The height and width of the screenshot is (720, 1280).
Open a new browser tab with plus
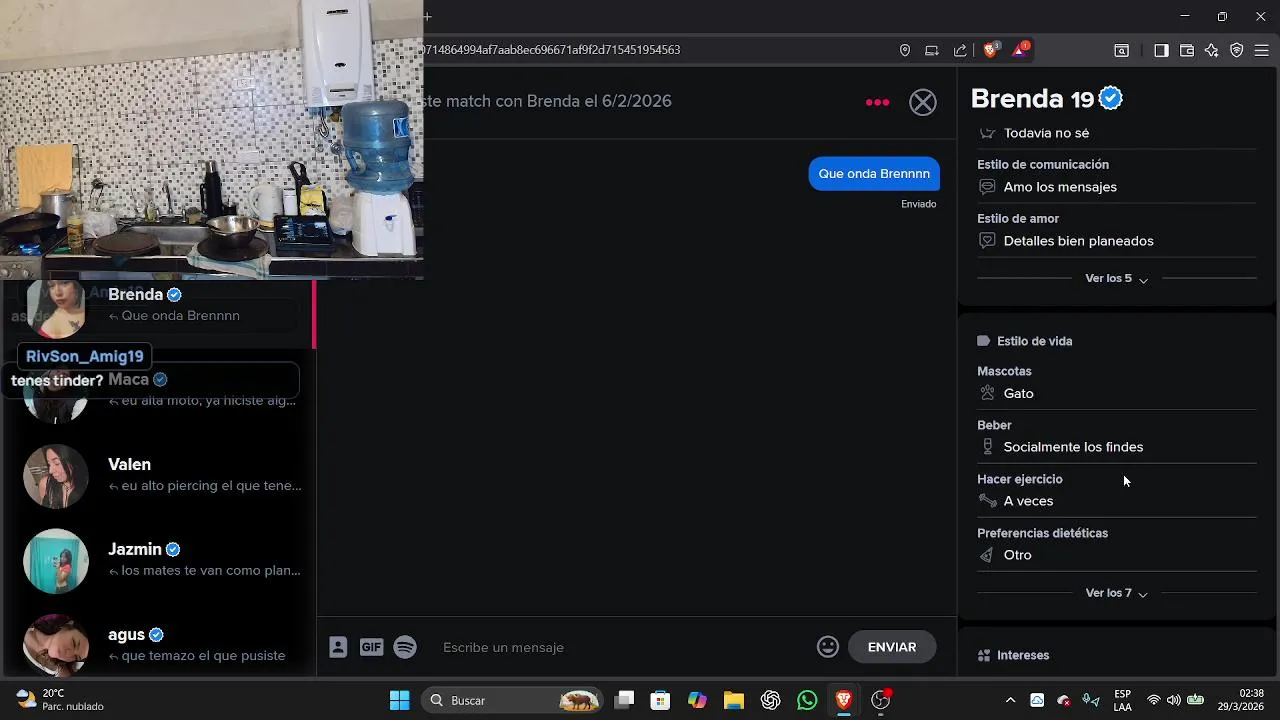[x=428, y=16]
